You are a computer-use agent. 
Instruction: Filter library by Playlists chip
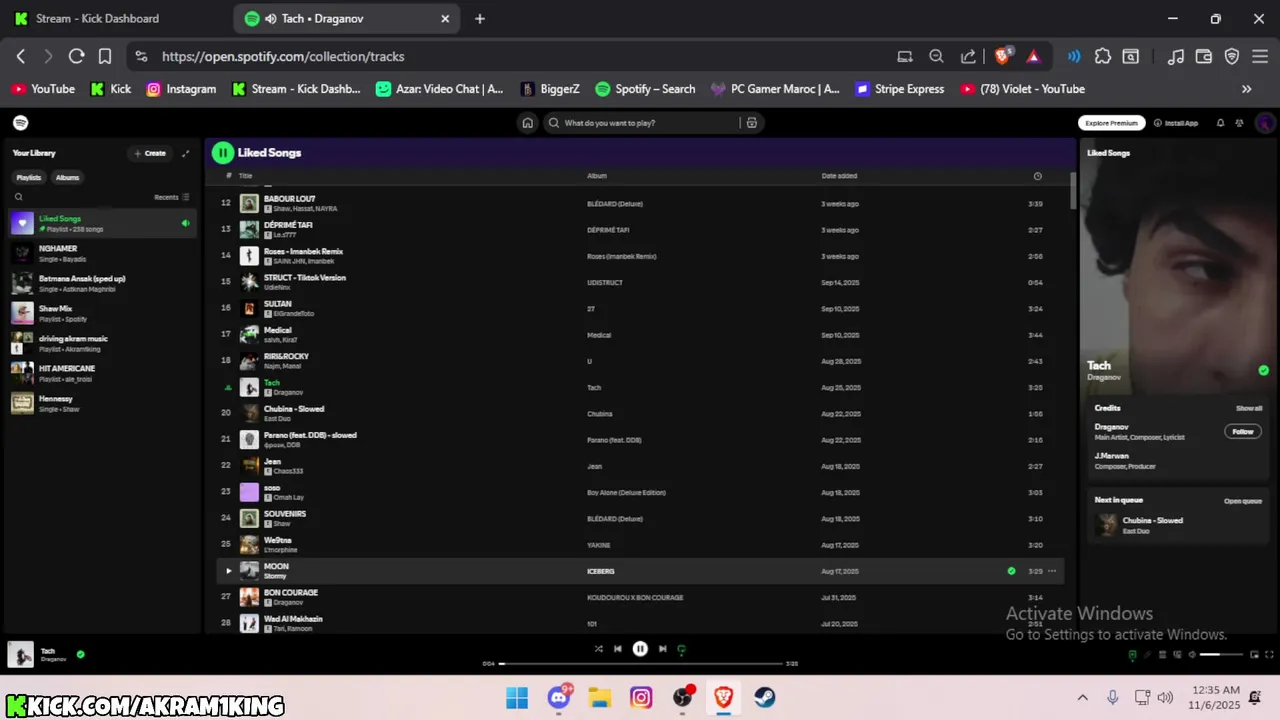29,177
